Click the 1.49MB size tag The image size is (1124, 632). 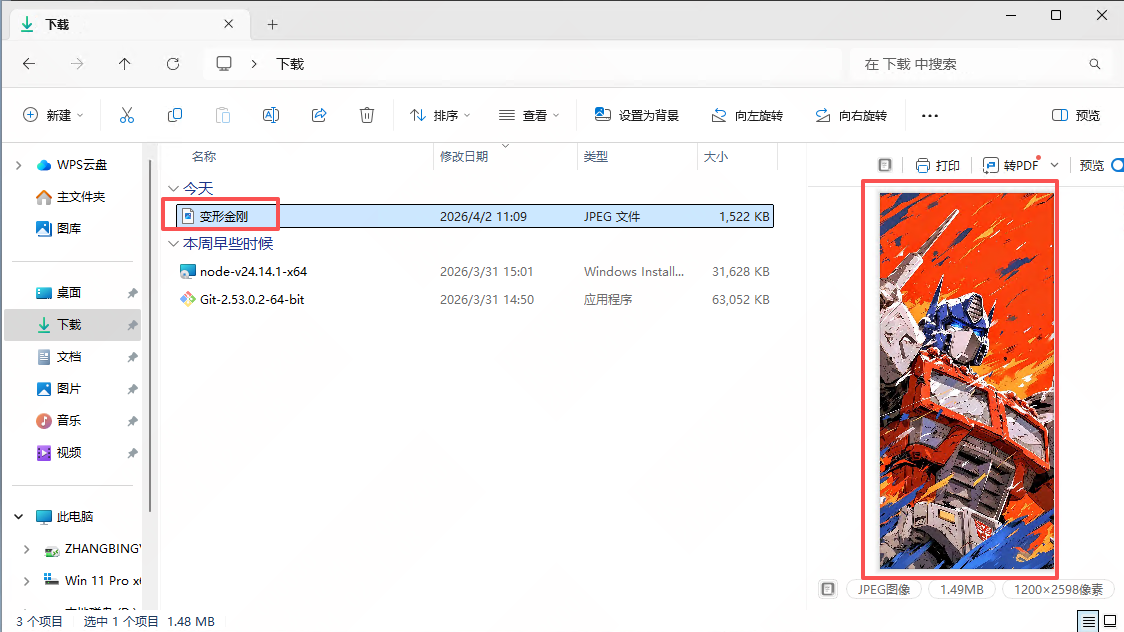coord(961,590)
